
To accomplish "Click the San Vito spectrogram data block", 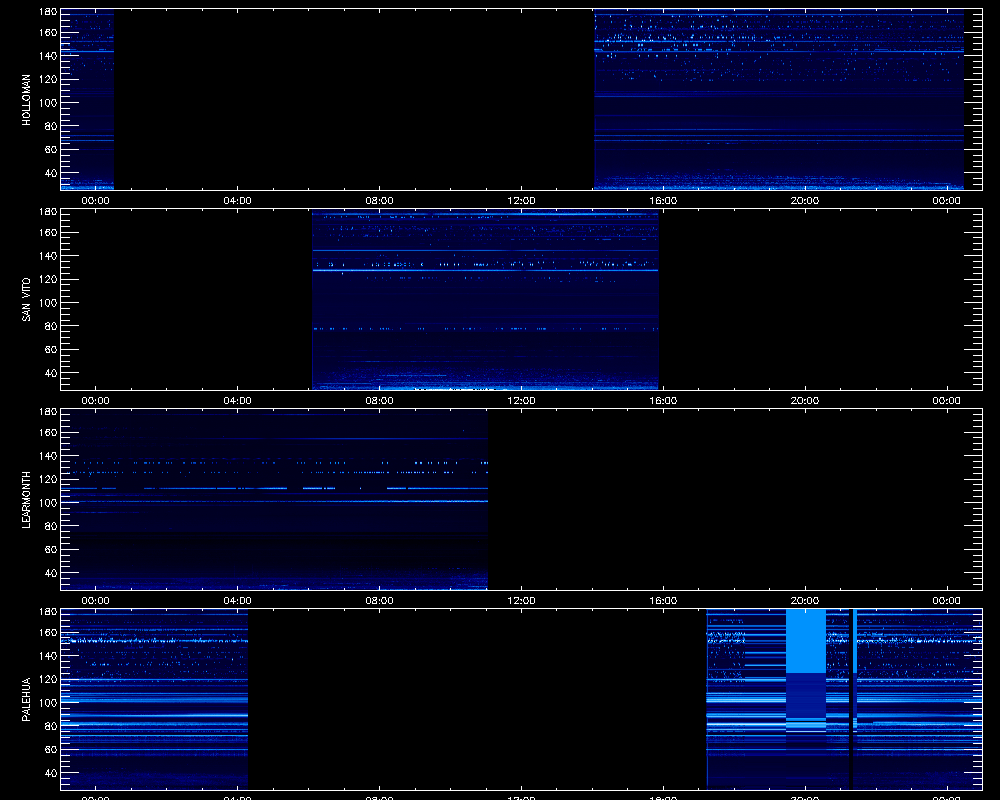I will [x=485, y=300].
